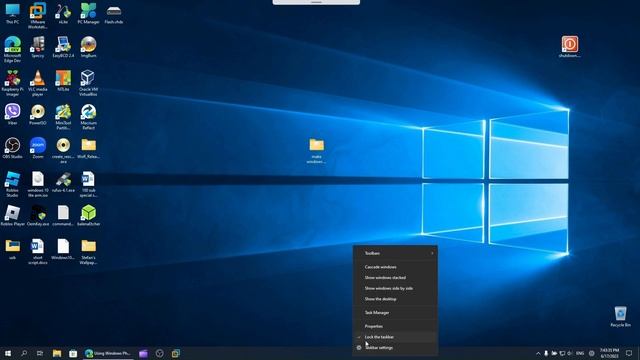Open Taskbar settings menu entry
Screen dimensions: 640x360
point(395,348)
